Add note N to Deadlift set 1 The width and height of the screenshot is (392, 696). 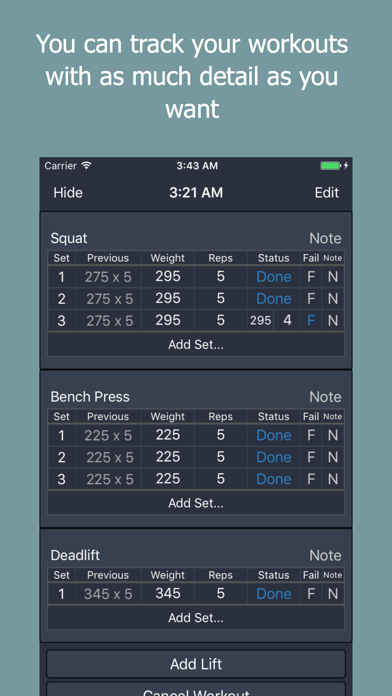[333, 594]
